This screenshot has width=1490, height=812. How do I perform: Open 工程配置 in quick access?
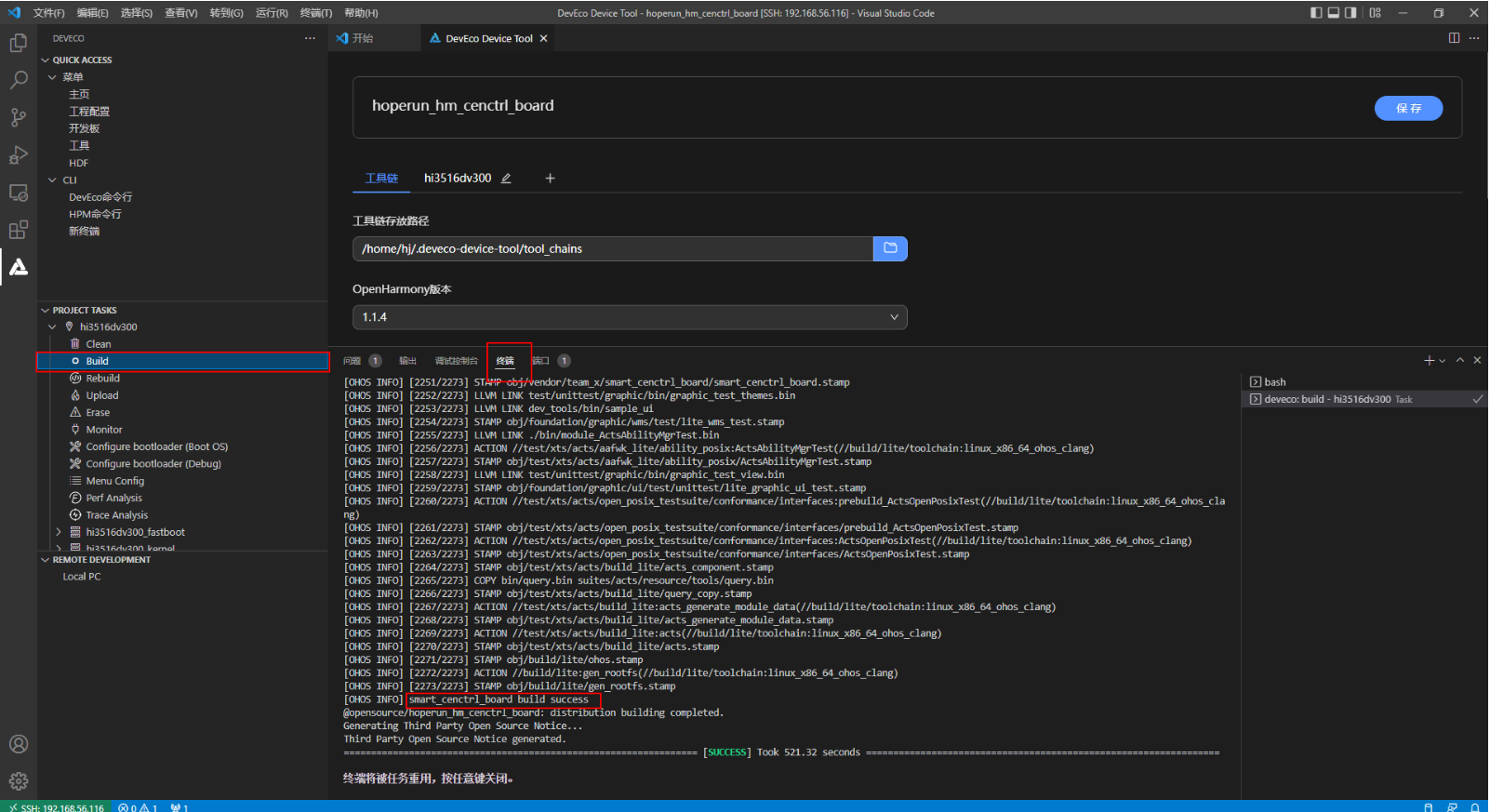click(89, 112)
